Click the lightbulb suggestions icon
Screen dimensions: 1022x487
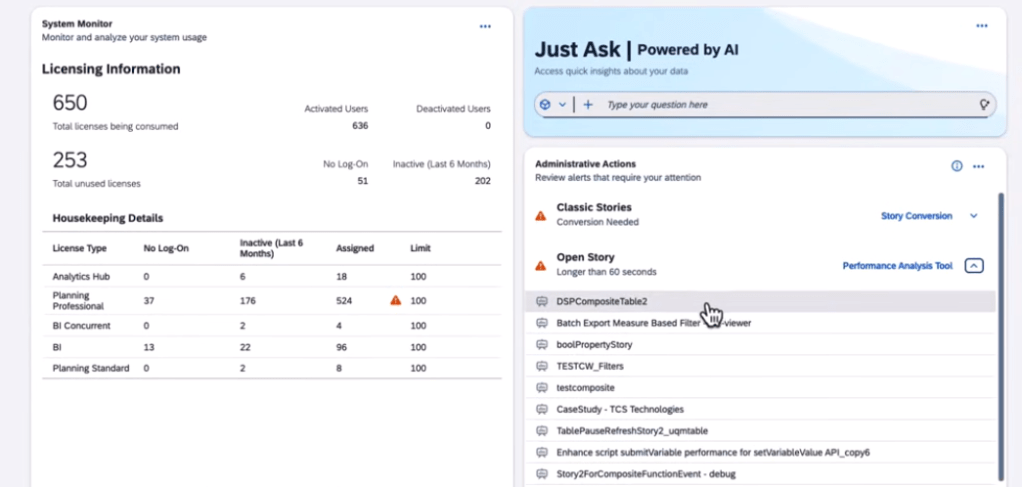coord(984,104)
